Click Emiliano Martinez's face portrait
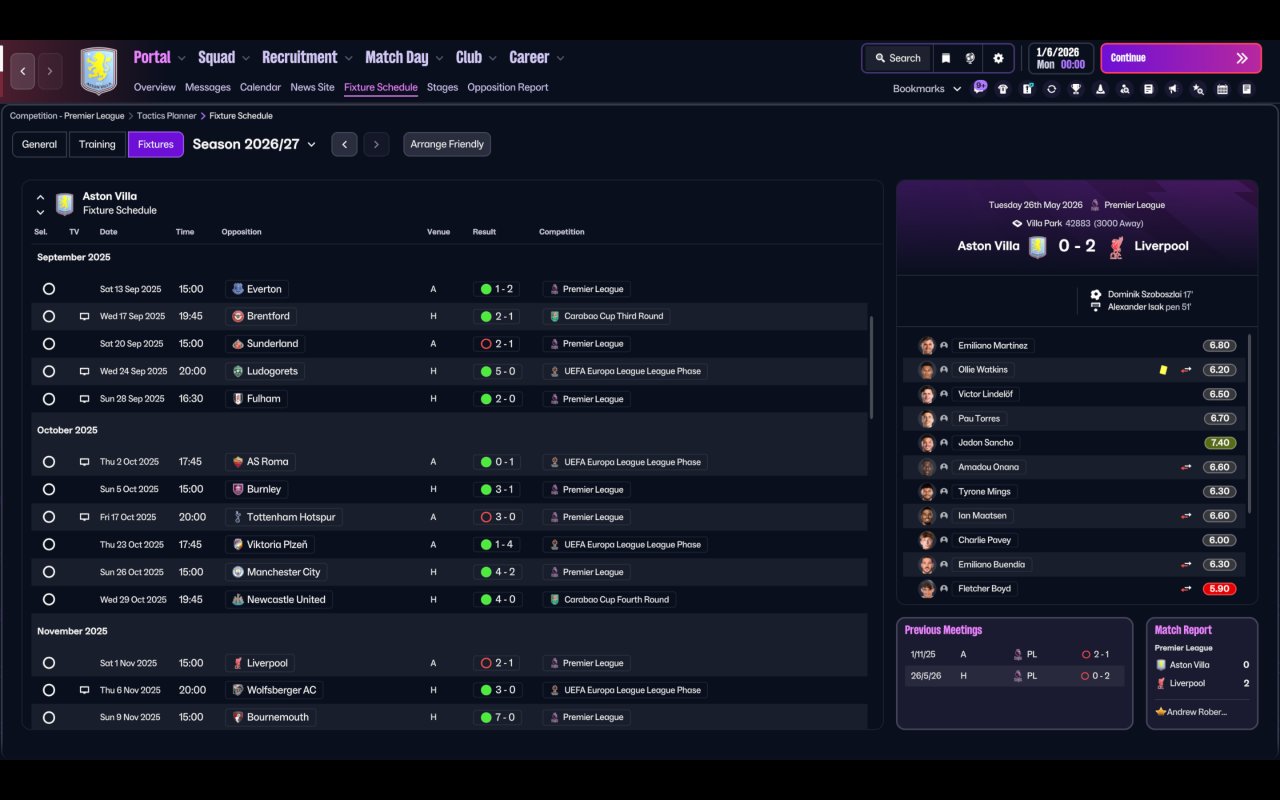The image size is (1280, 800). pos(927,346)
